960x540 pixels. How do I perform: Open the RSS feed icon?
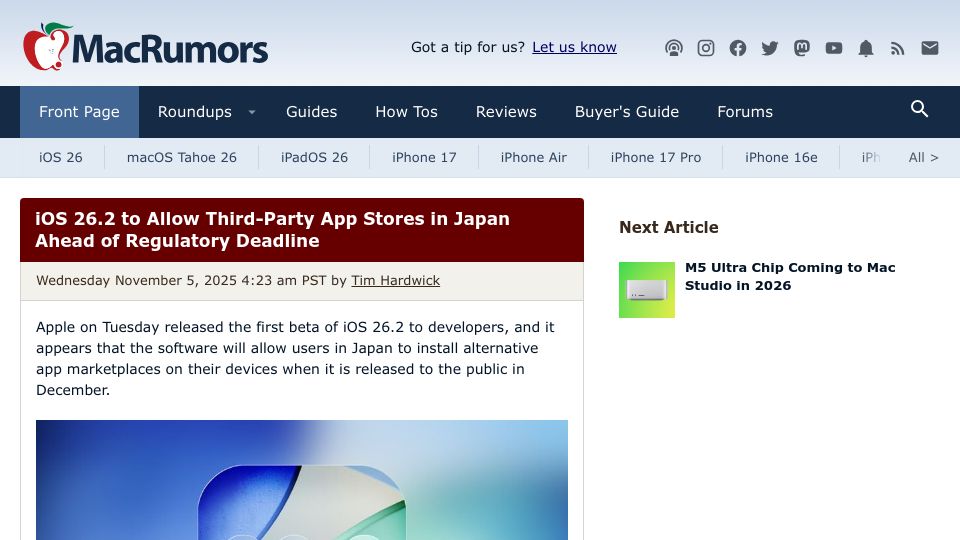click(898, 48)
